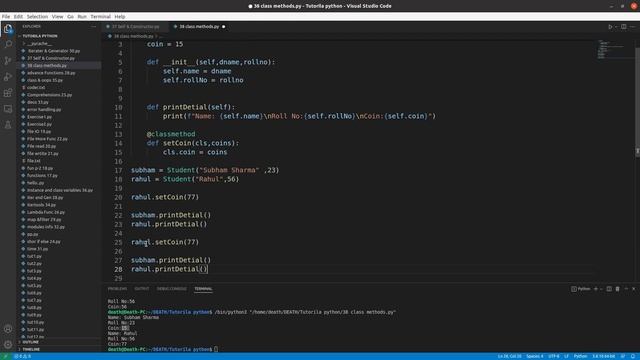Open the run button dropdown arrow
The height and width of the screenshot is (360, 640).
tap(616, 27)
